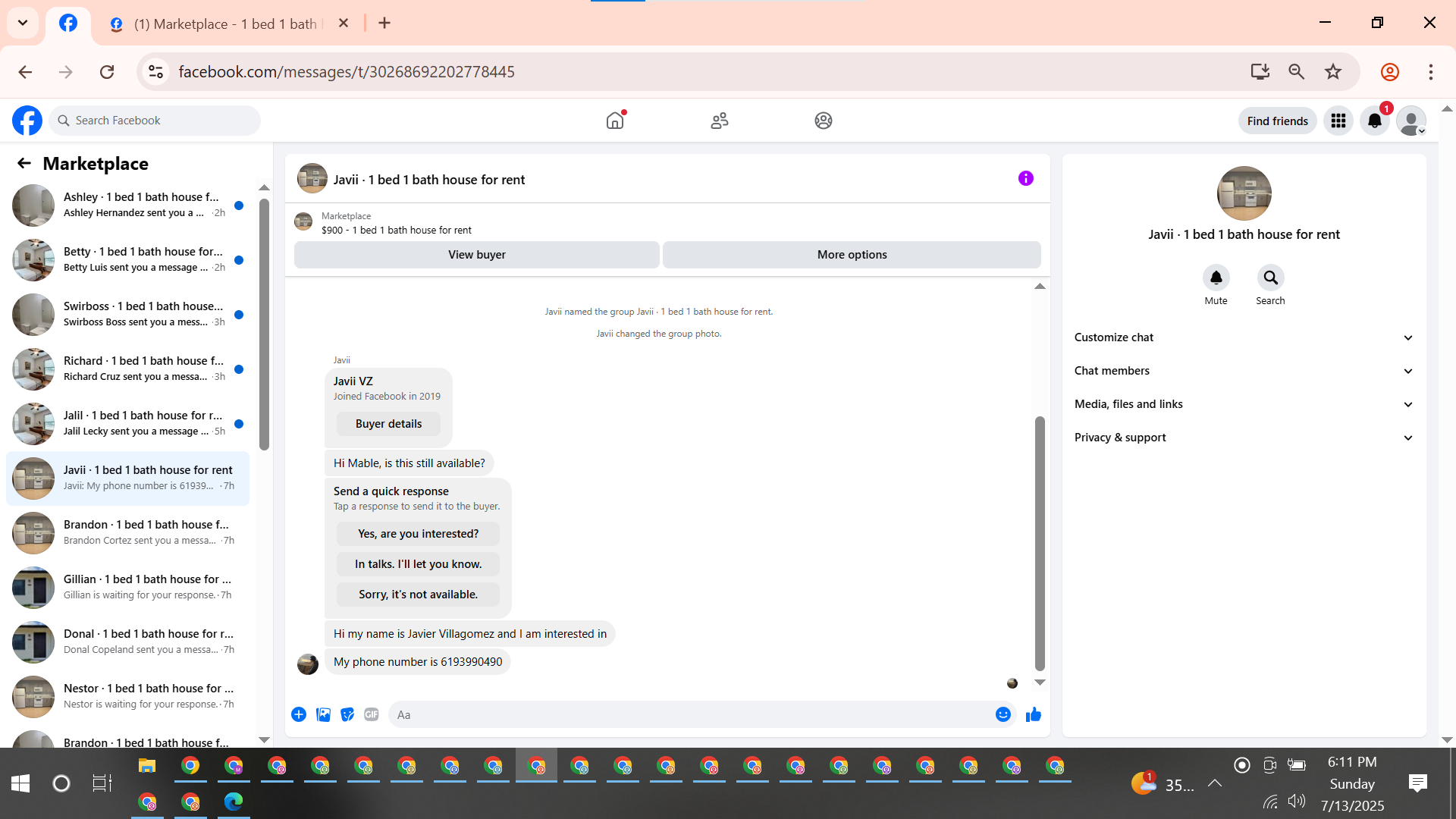1456x819 pixels.
Task: Open the Facebook notifications bell
Action: 1374,121
